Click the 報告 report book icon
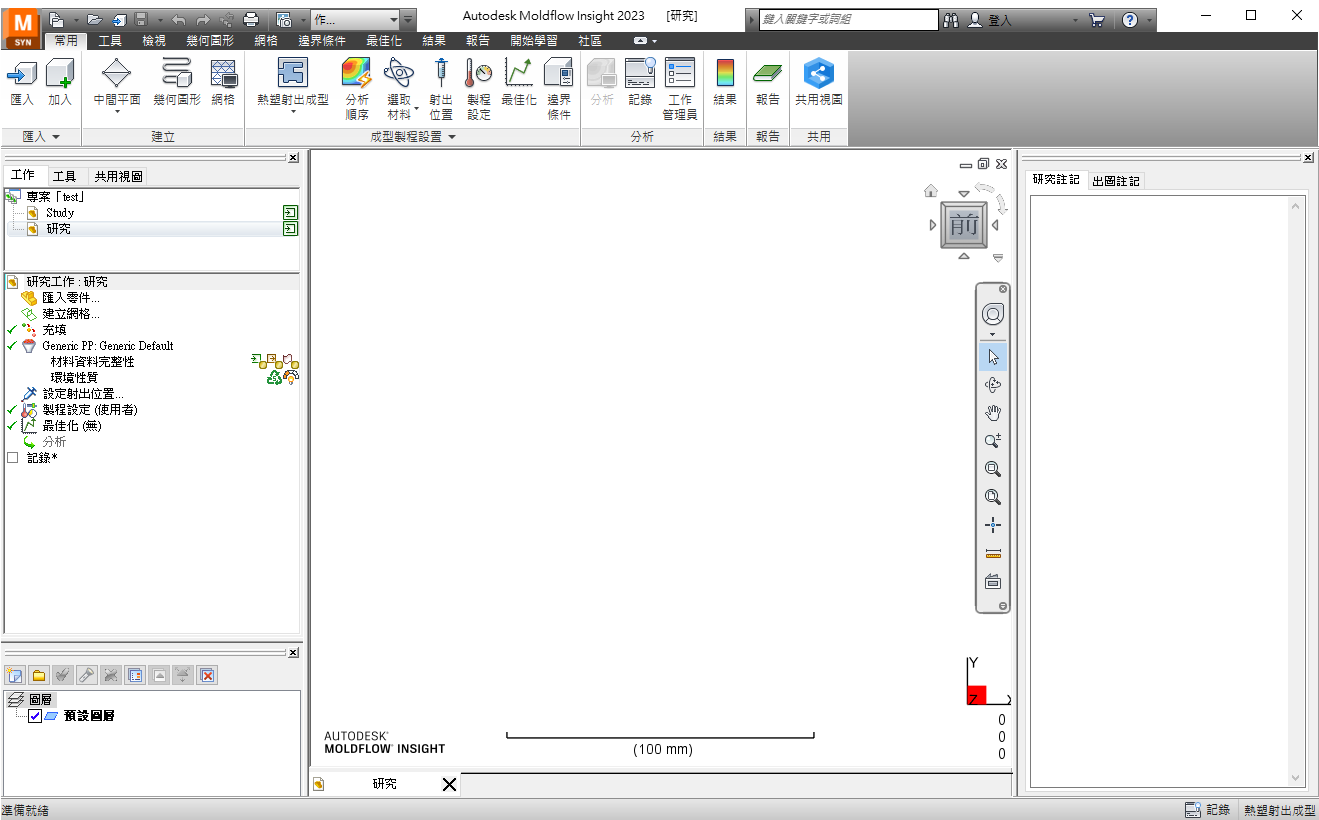Viewport: 1319px width, 820px height. [x=768, y=80]
